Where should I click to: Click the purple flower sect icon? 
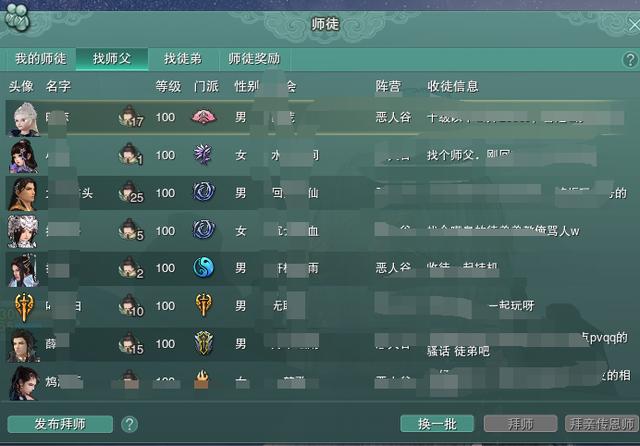(x=203, y=155)
